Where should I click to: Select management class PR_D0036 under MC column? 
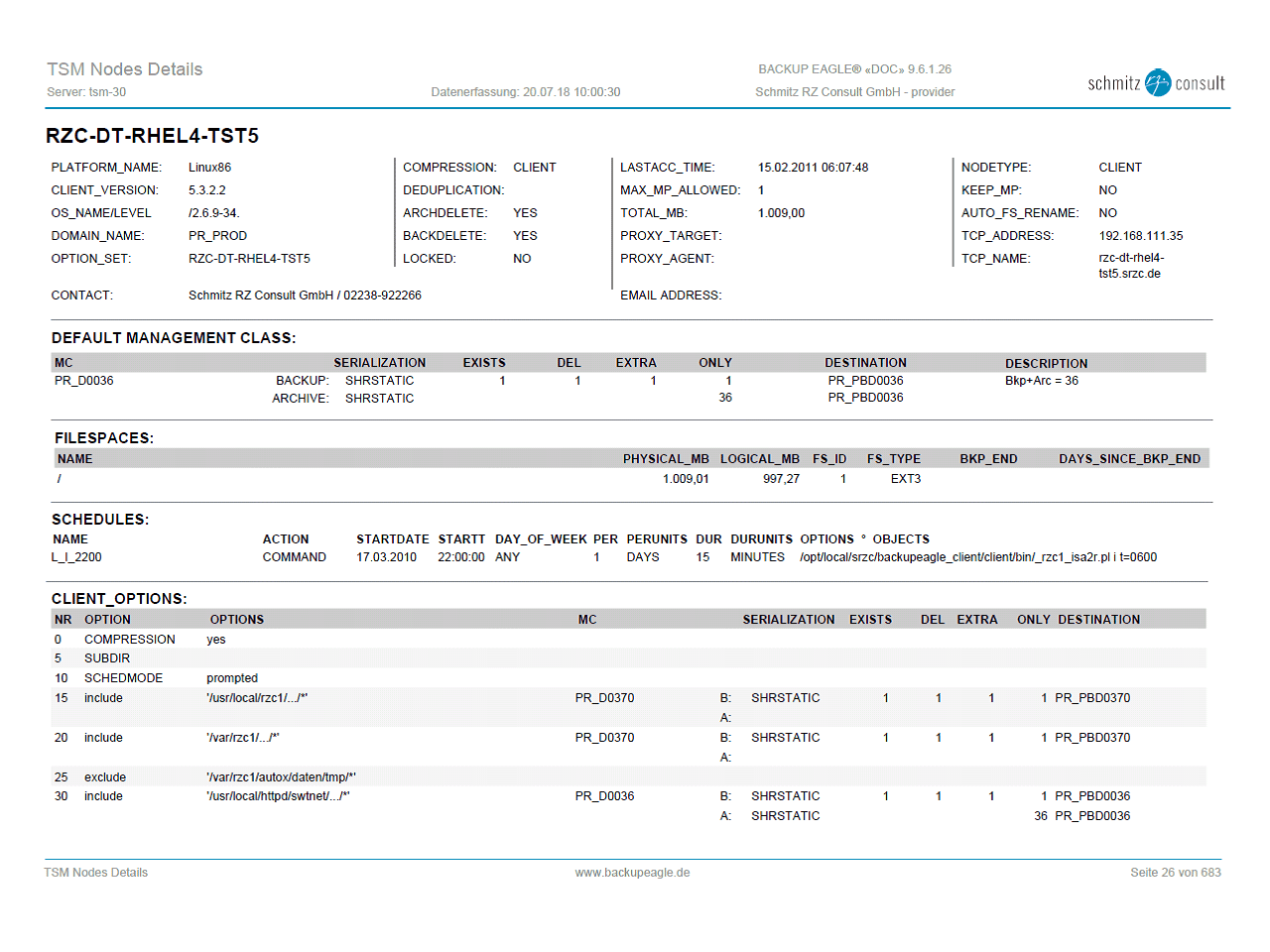[83, 381]
